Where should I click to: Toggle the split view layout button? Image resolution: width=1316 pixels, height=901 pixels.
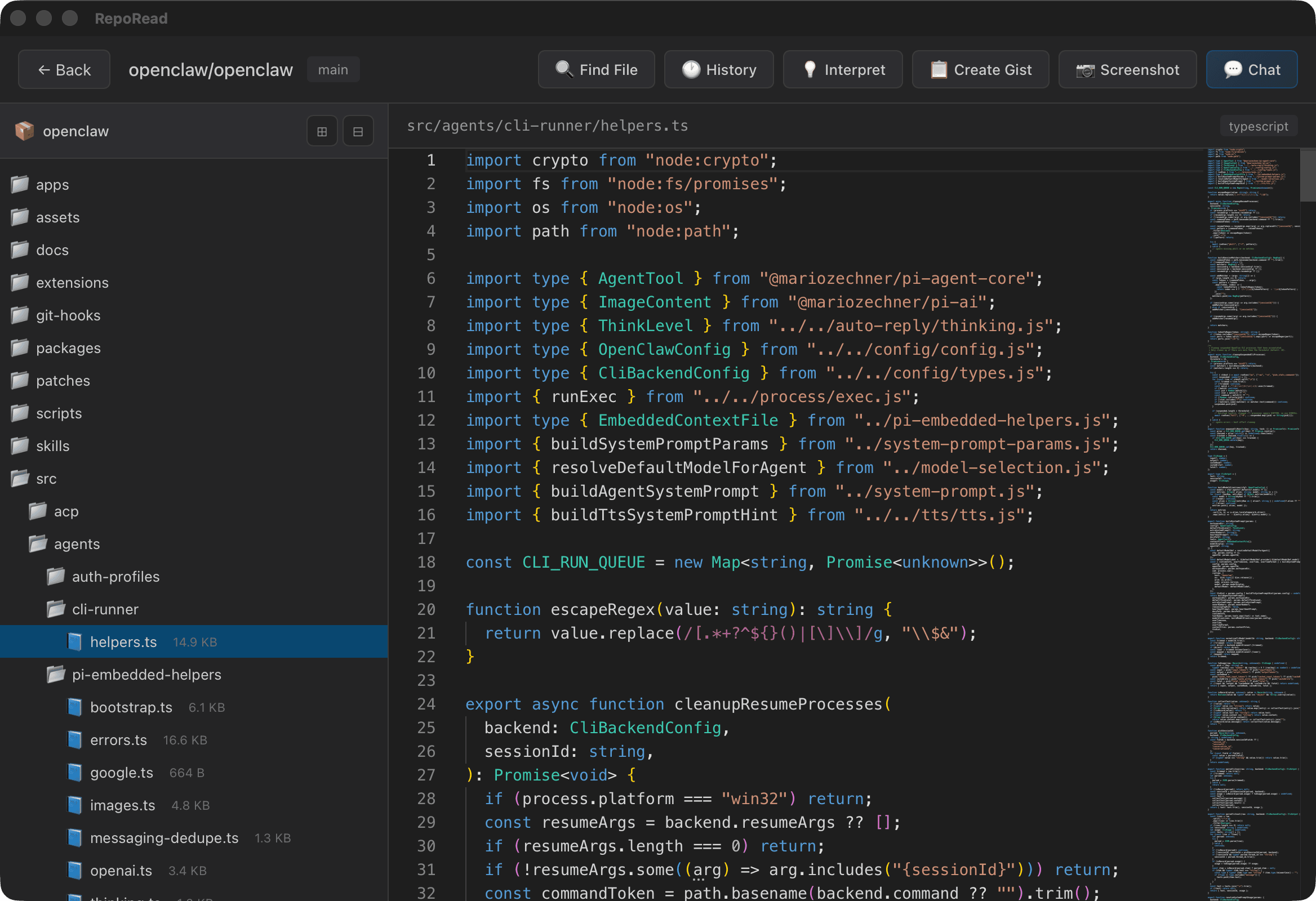(358, 131)
